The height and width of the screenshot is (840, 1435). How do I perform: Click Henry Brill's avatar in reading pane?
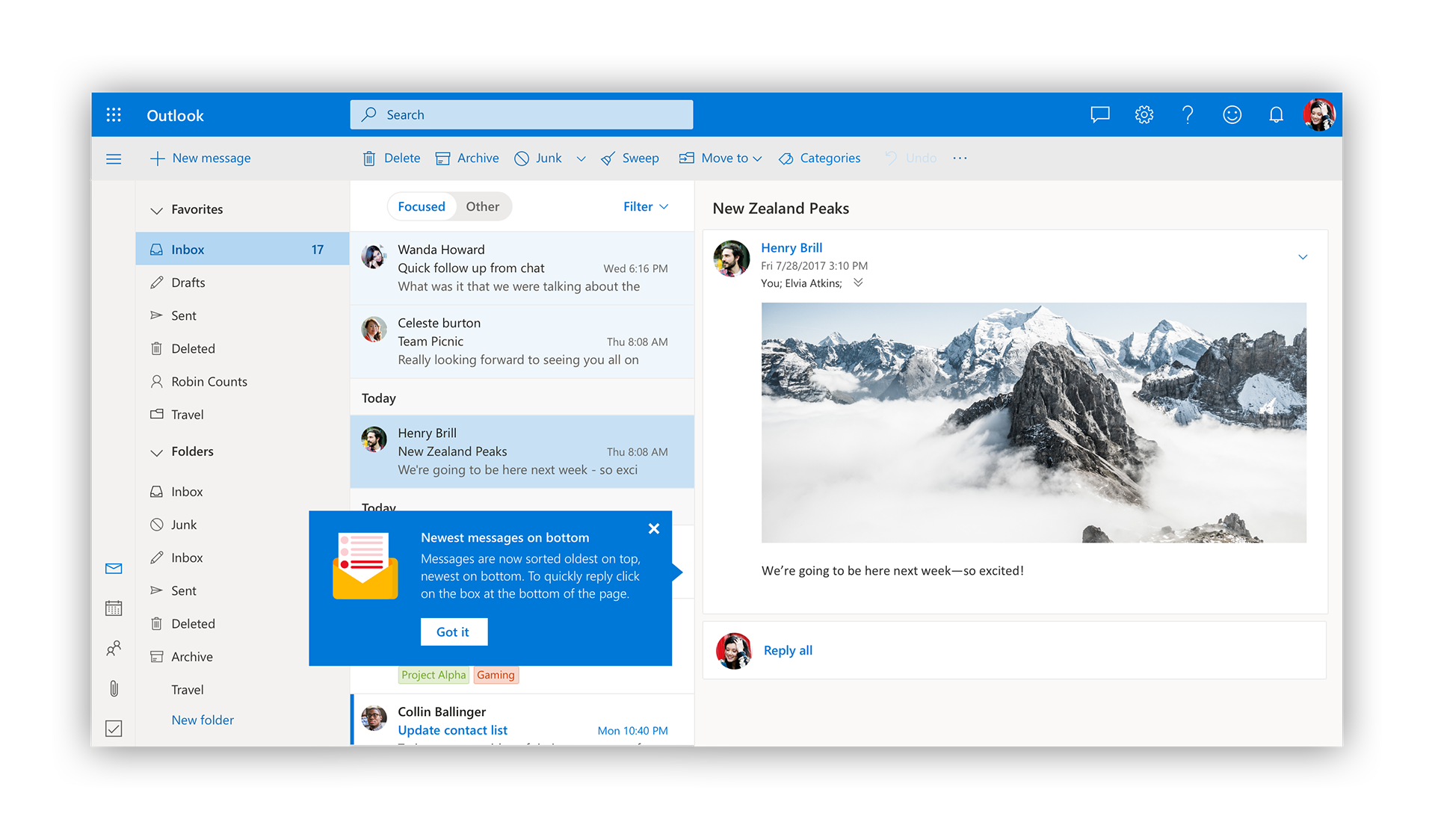[732, 259]
